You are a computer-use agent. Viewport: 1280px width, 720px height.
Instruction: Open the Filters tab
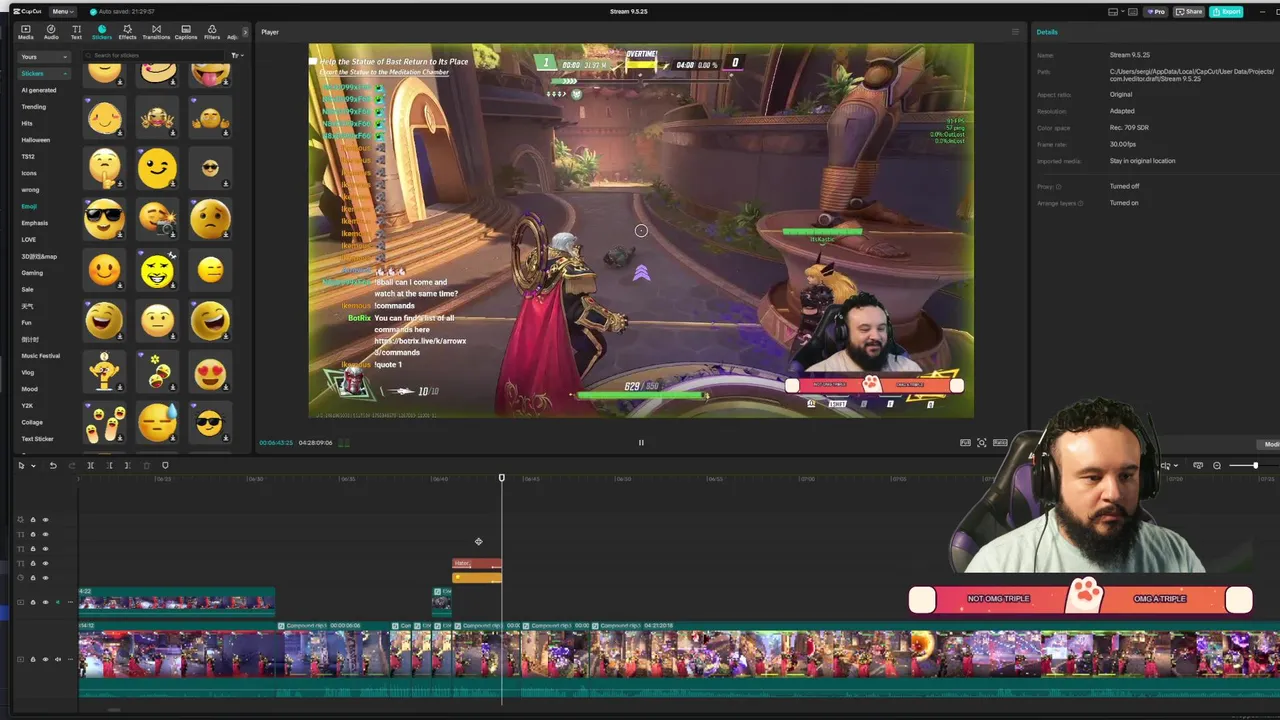(212, 31)
